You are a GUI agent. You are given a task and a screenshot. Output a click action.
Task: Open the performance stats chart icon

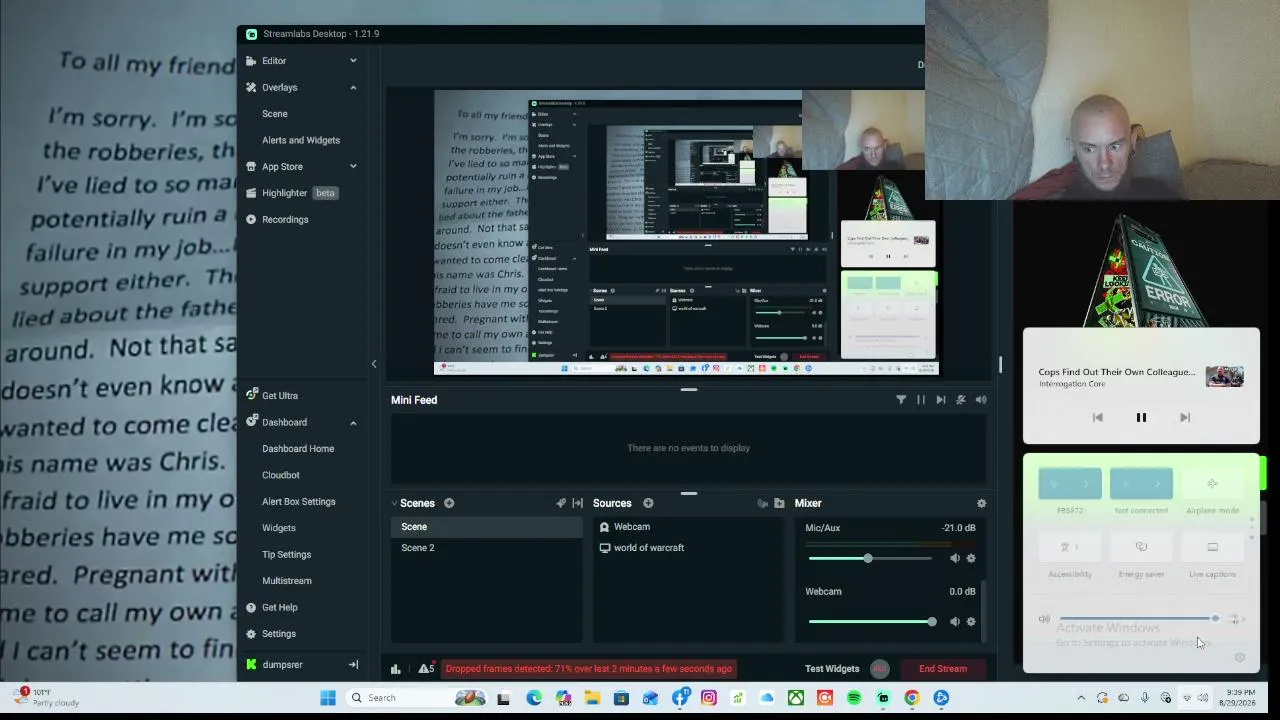(396, 669)
